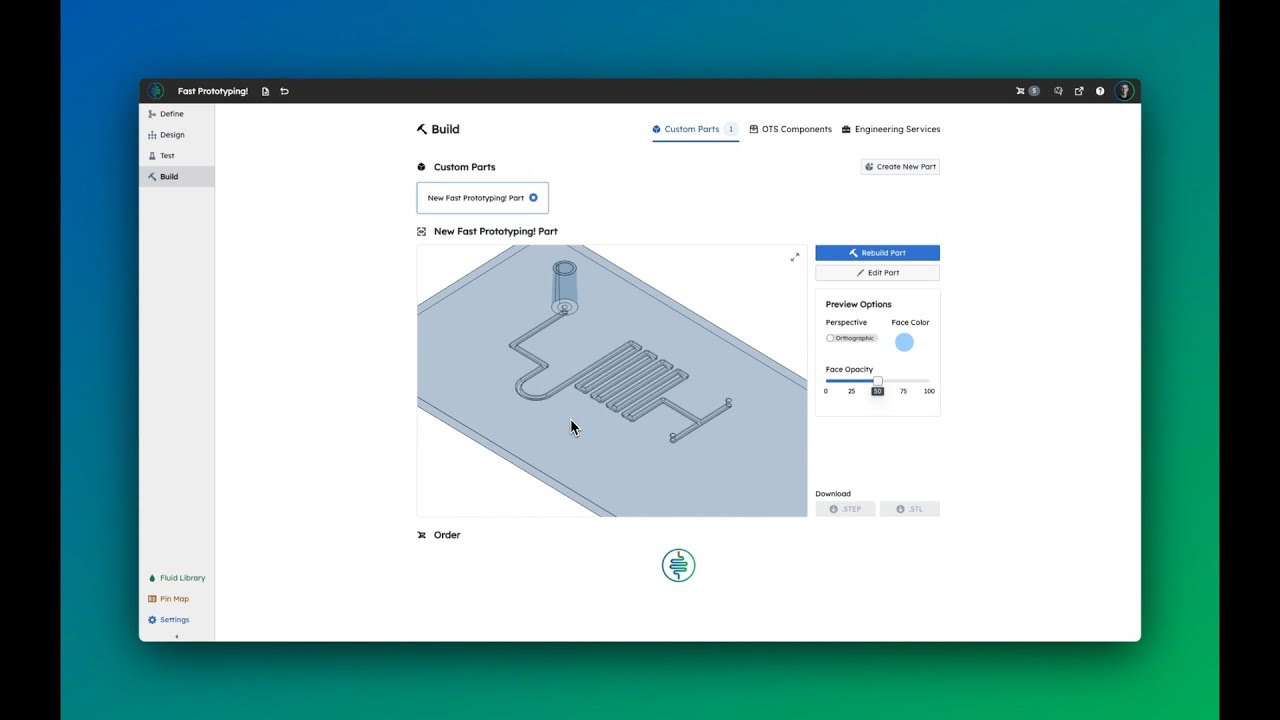Expand the 3D preview to fullscreen
The width and height of the screenshot is (1280, 720).
tap(795, 257)
